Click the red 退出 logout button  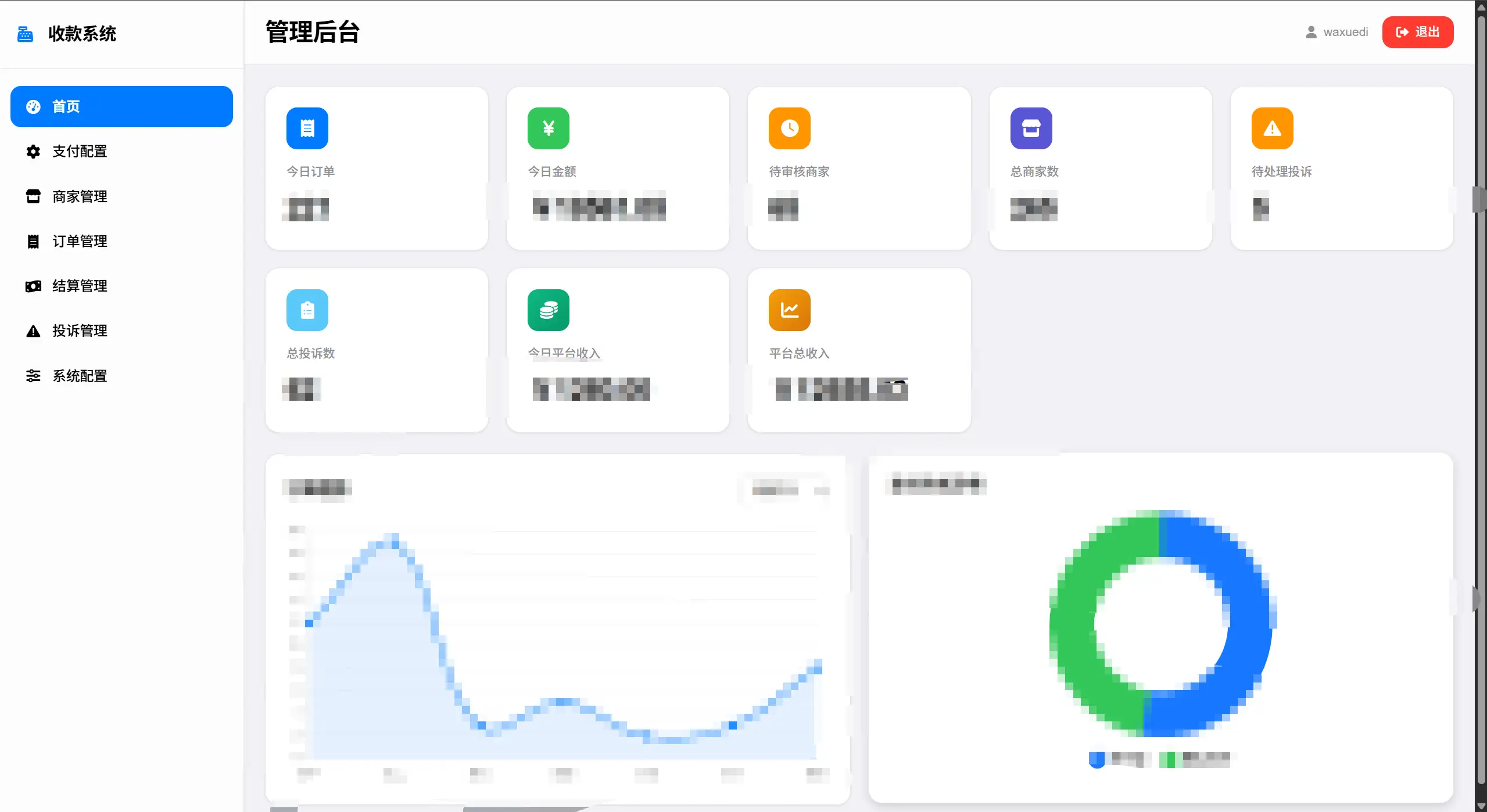(x=1417, y=32)
